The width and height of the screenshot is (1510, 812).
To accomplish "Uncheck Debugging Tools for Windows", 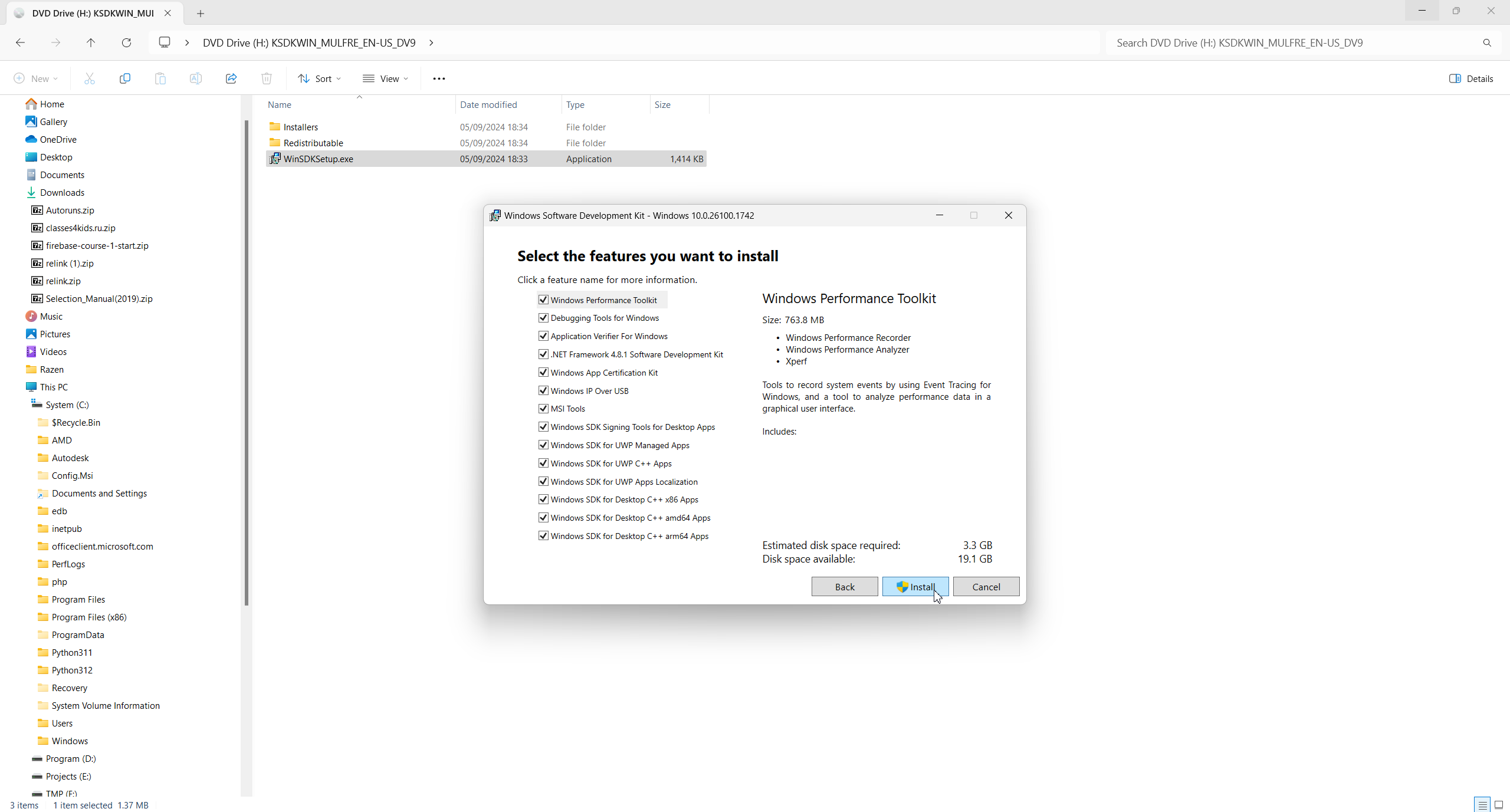I will (543, 318).
